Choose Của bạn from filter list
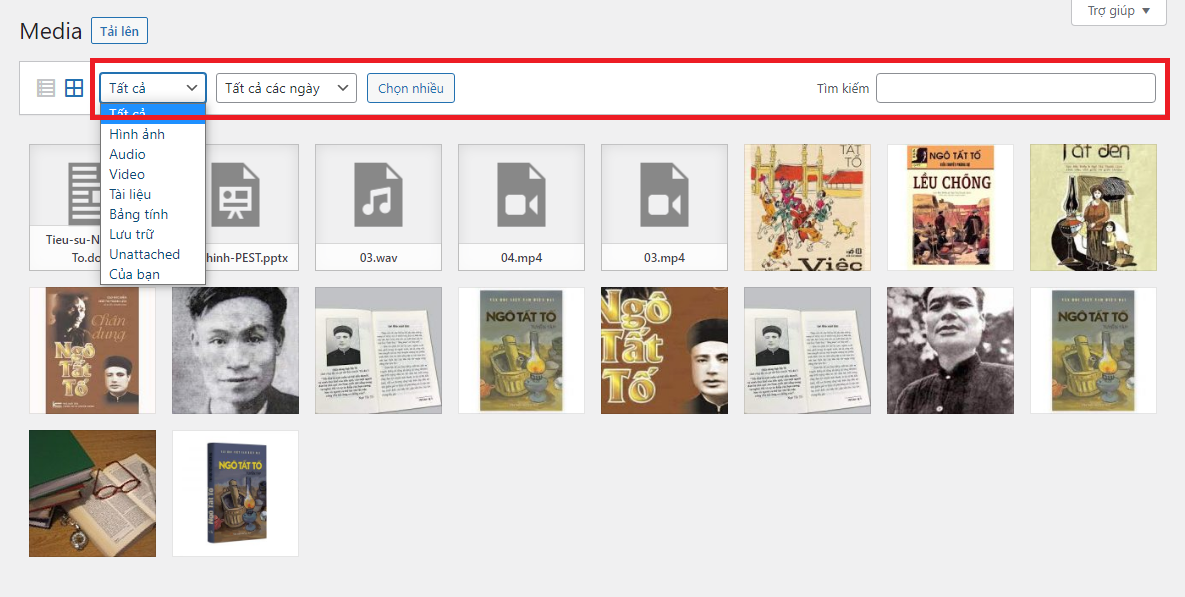 [x=134, y=274]
